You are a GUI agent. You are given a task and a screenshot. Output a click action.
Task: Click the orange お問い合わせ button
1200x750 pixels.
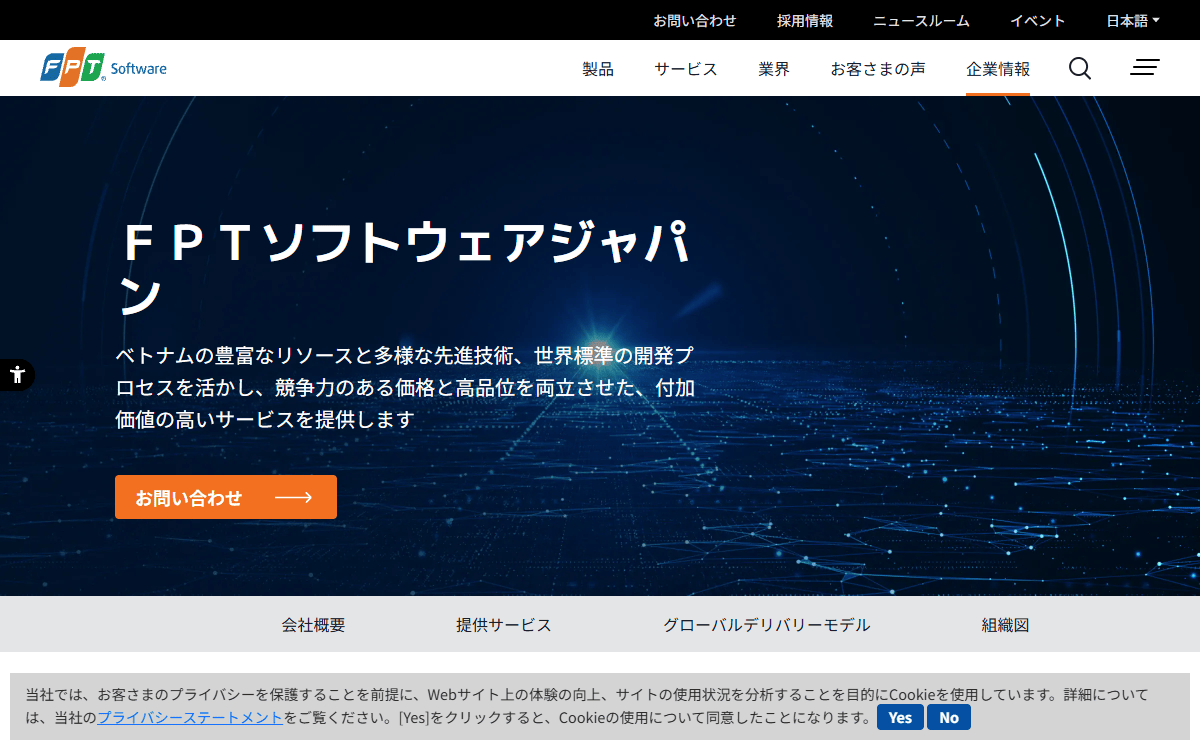tap(226, 497)
